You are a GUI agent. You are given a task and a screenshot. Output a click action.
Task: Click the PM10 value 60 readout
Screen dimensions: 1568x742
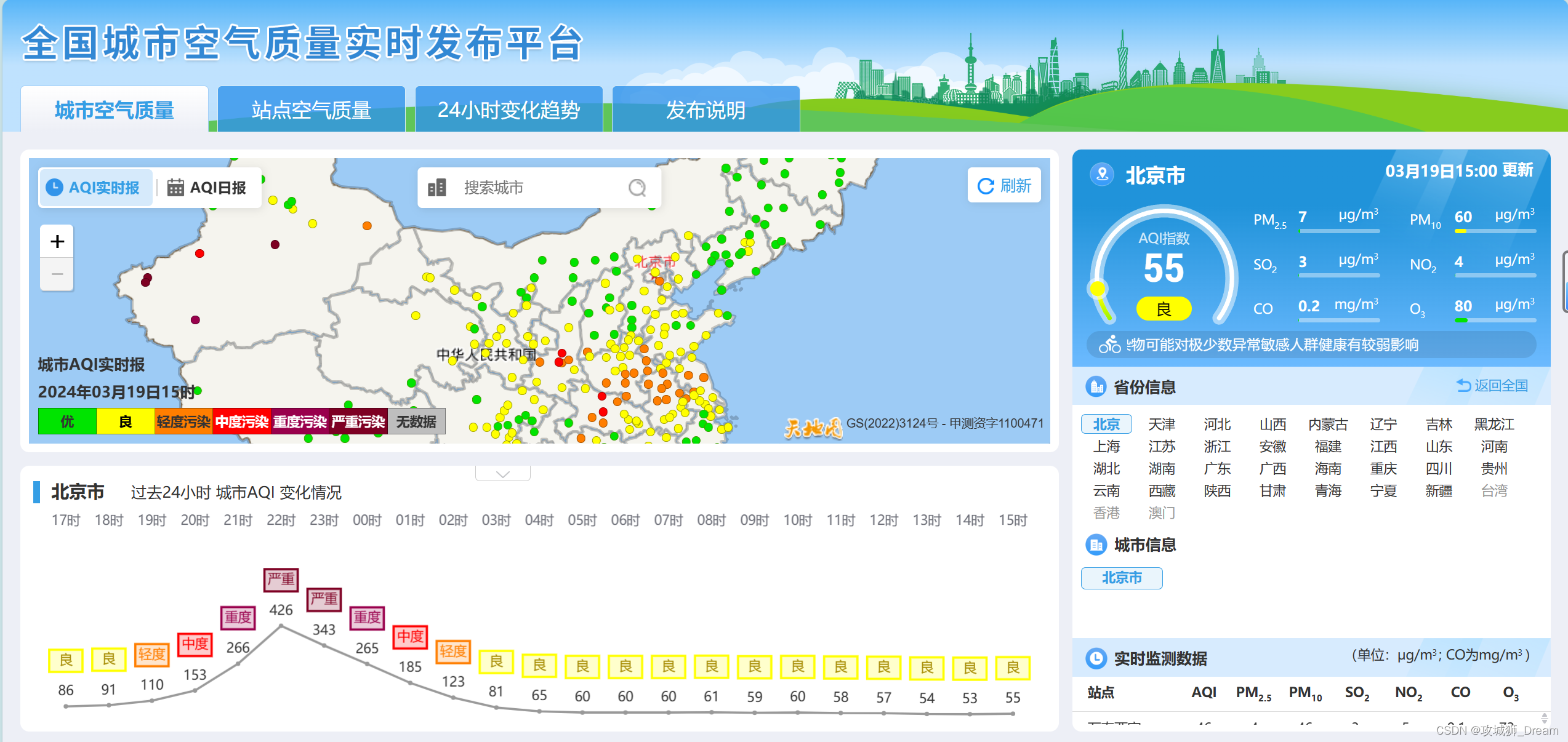(x=1463, y=217)
